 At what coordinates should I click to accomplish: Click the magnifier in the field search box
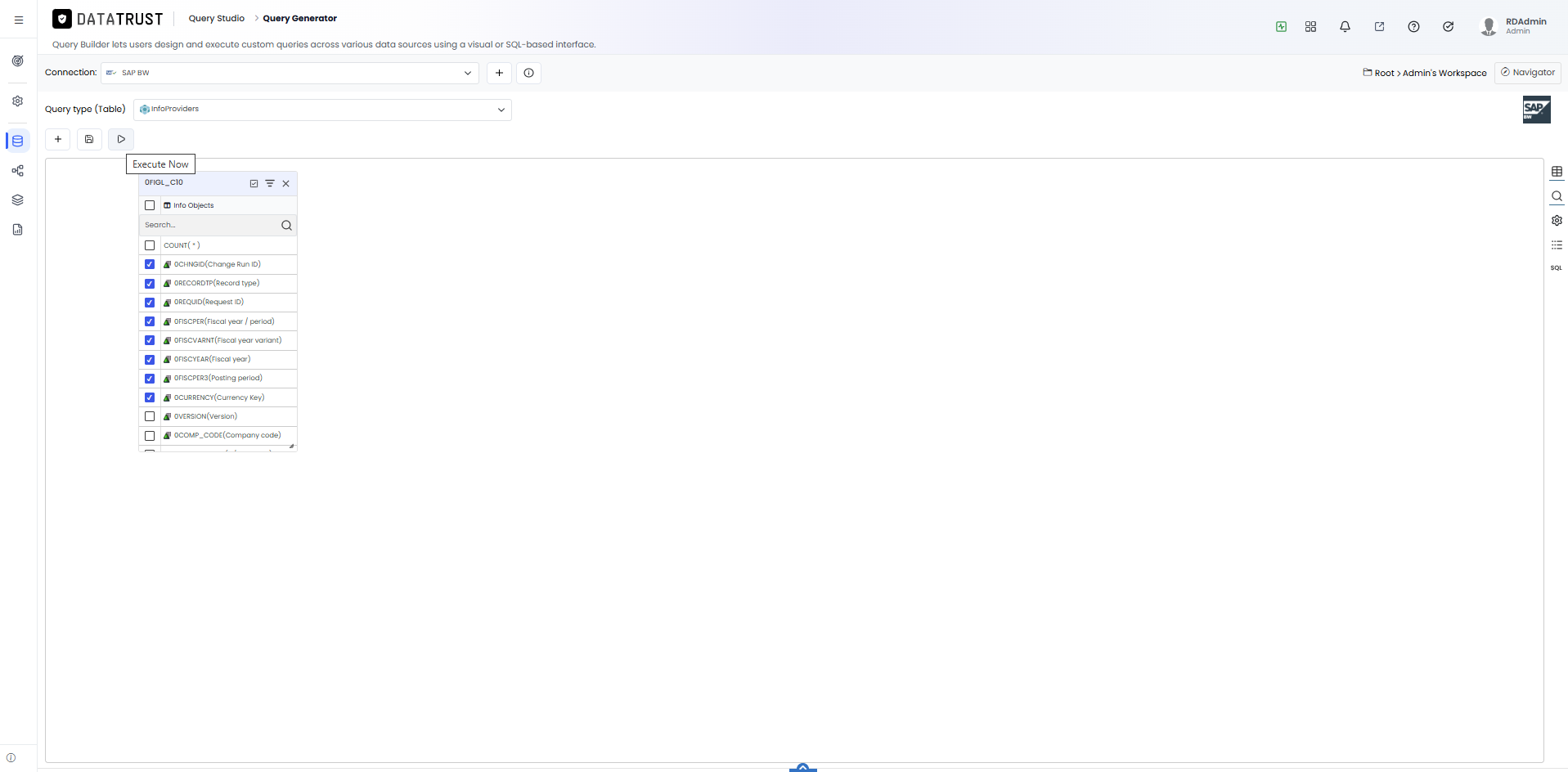click(x=286, y=225)
